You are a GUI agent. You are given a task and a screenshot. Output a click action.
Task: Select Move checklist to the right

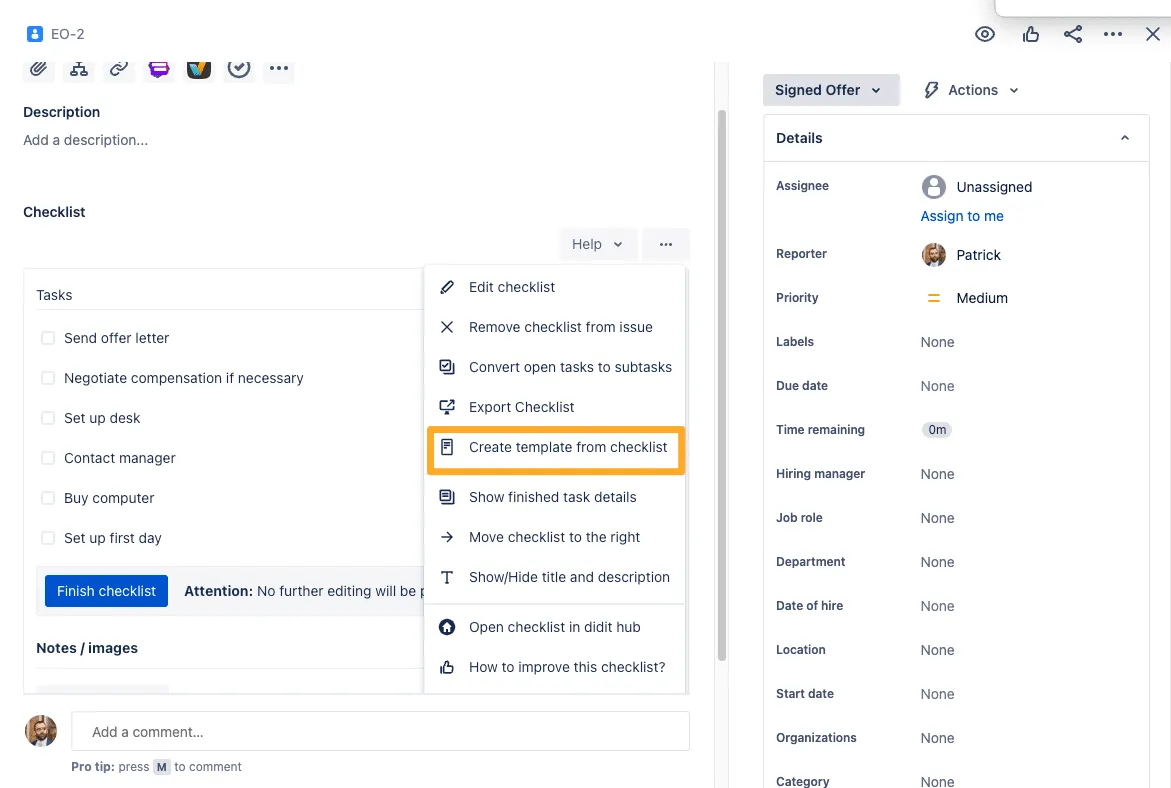555,537
